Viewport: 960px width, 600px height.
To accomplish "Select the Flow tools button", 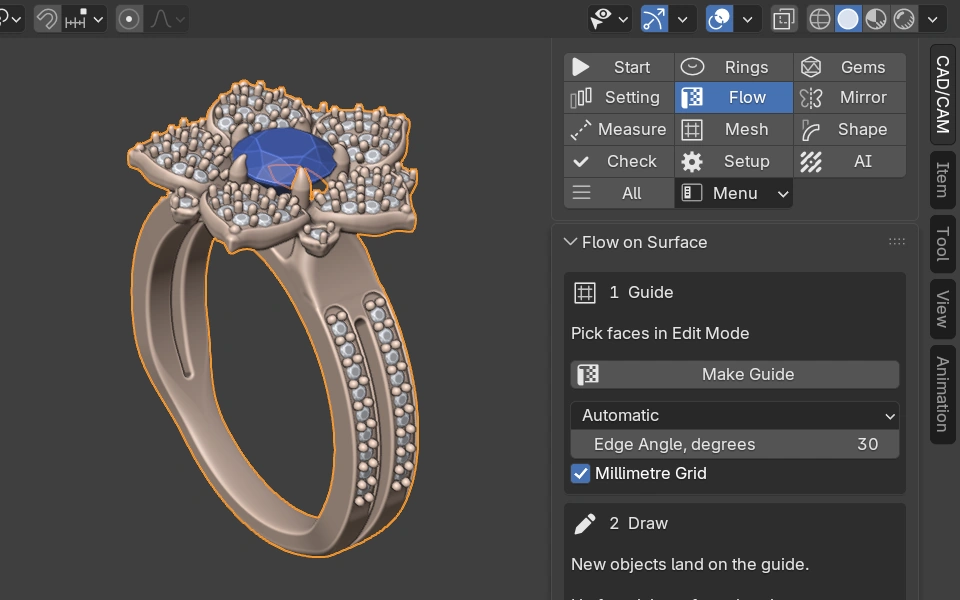I will pos(733,97).
